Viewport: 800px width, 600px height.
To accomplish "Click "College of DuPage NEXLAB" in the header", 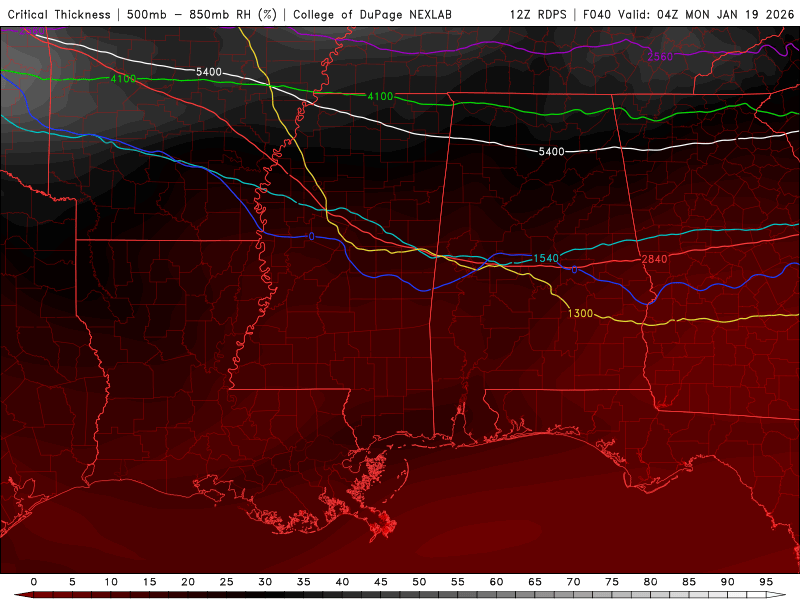I will coord(372,15).
